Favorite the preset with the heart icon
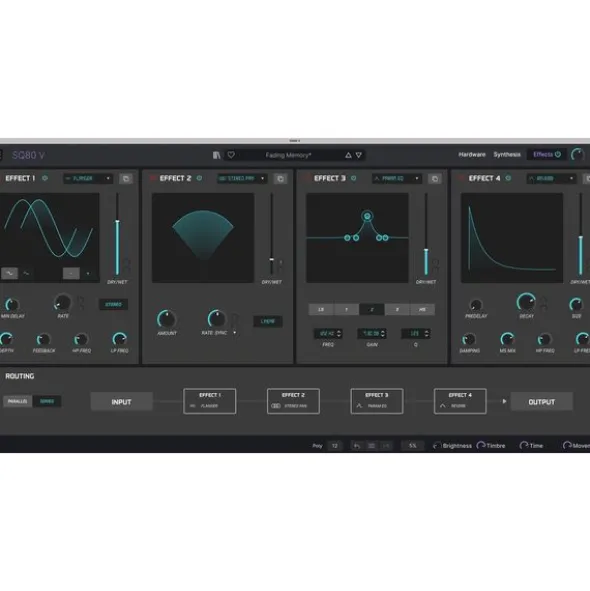This screenshot has height=591, width=590. 231,155
